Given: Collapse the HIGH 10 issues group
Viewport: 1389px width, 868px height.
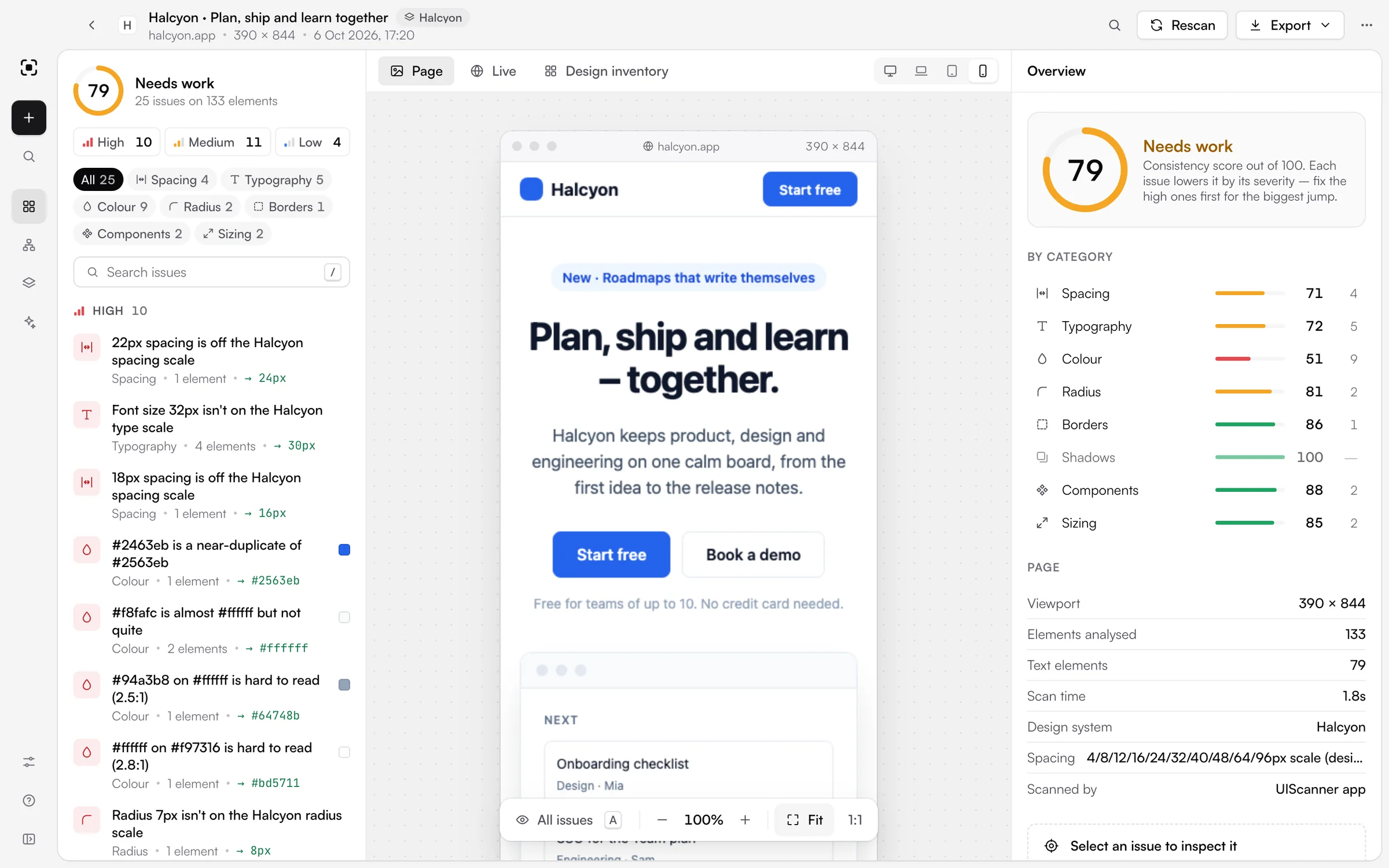Looking at the screenshot, I should (x=110, y=311).
